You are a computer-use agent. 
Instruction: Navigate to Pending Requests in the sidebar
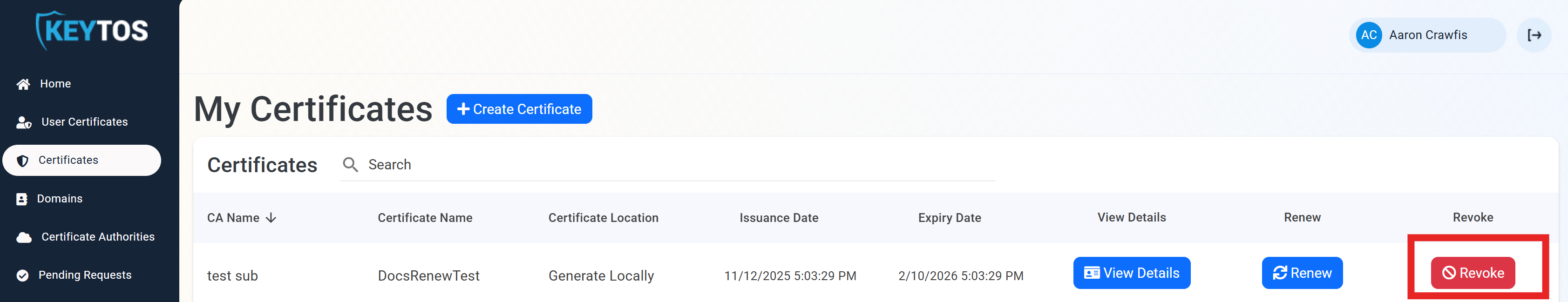click(85, 275)
